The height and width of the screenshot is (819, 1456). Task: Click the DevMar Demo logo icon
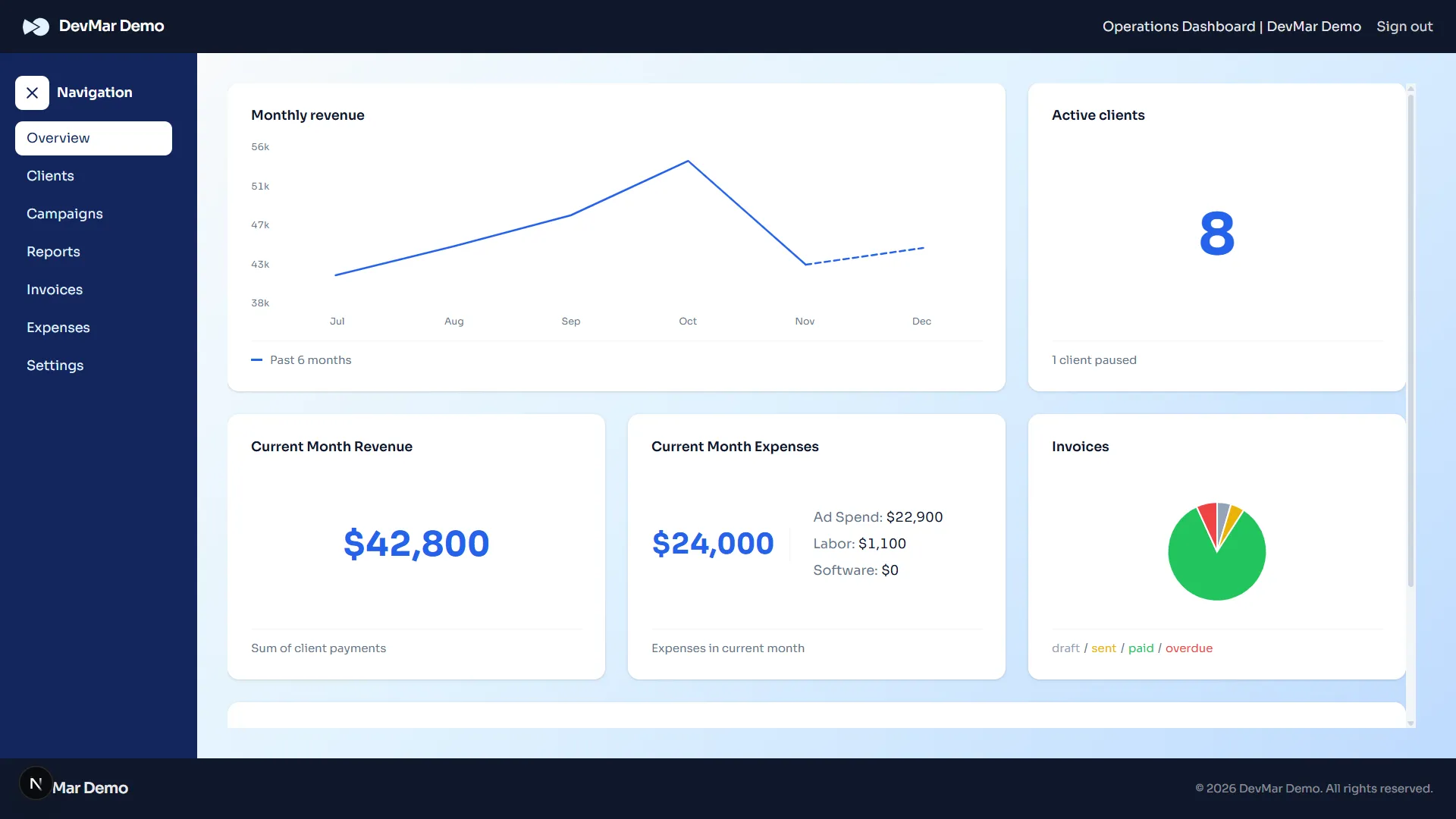[x=36, y=27]
